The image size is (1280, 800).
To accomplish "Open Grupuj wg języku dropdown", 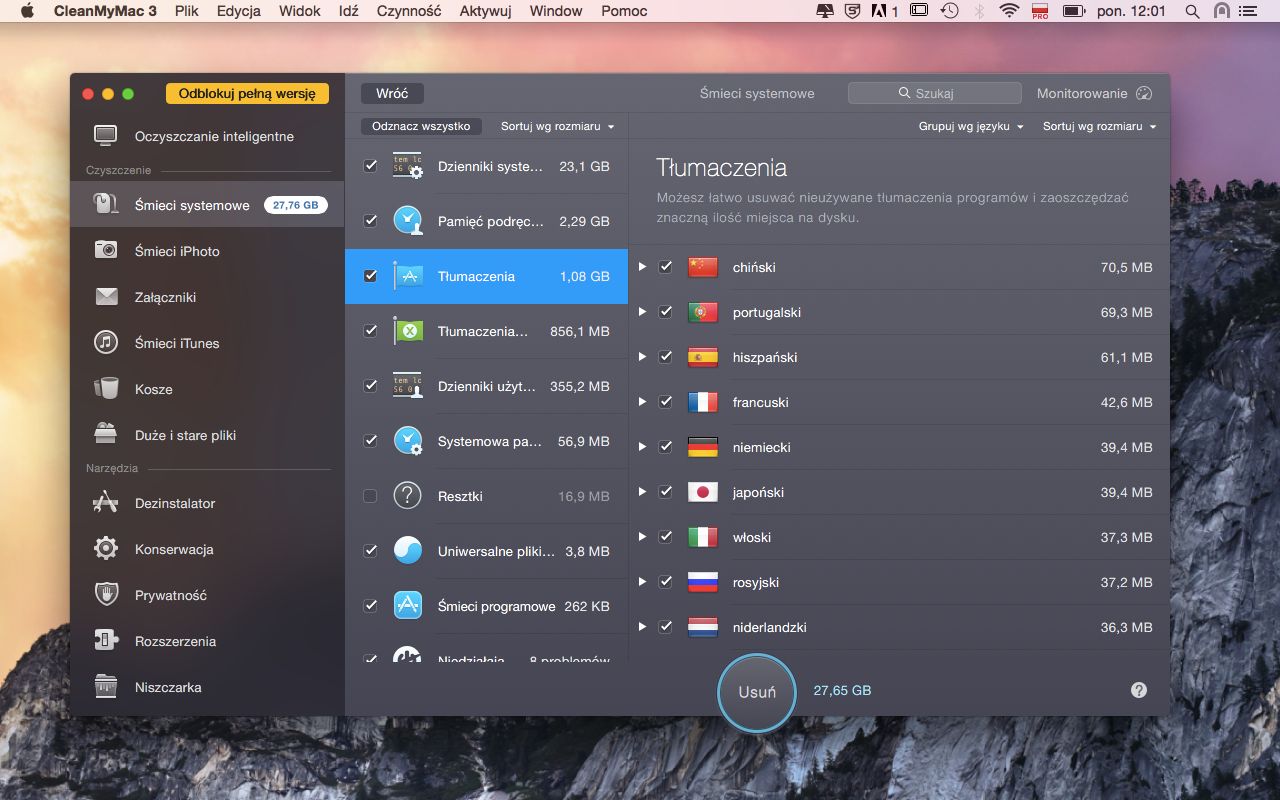I will click(x=971, y=126).
